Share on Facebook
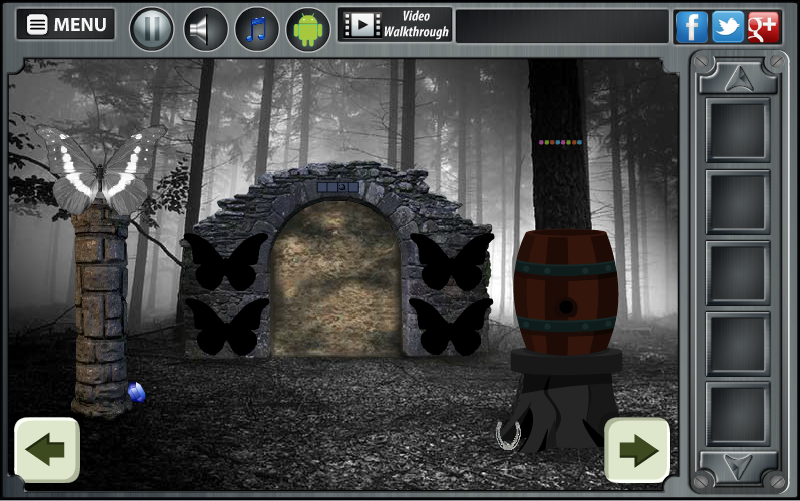 pos(692,27)
